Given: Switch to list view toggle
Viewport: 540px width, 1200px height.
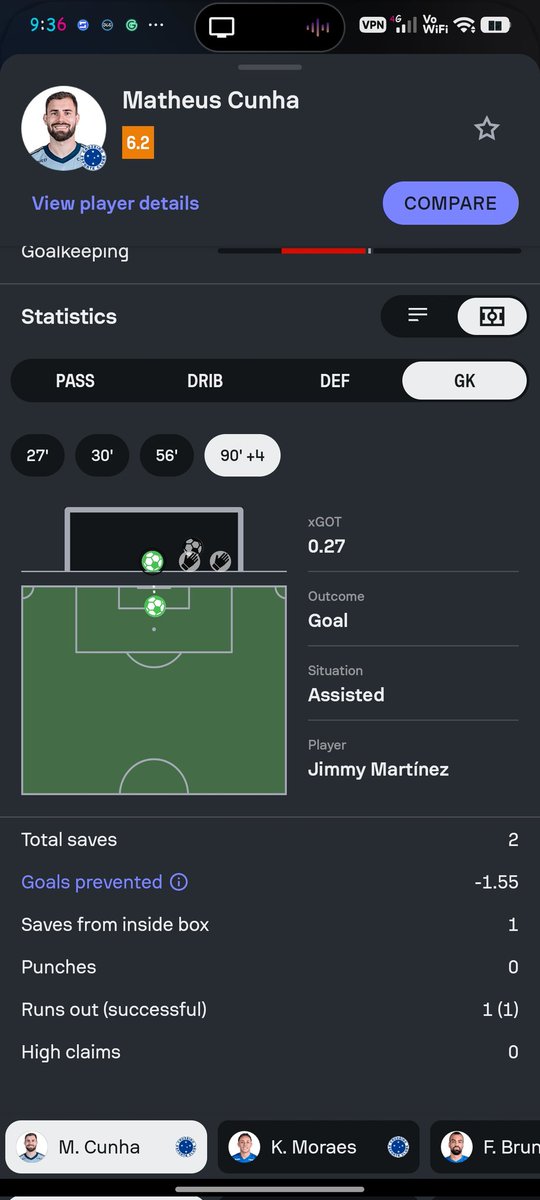Looking at the screenshot, I should tap(418, 316).
